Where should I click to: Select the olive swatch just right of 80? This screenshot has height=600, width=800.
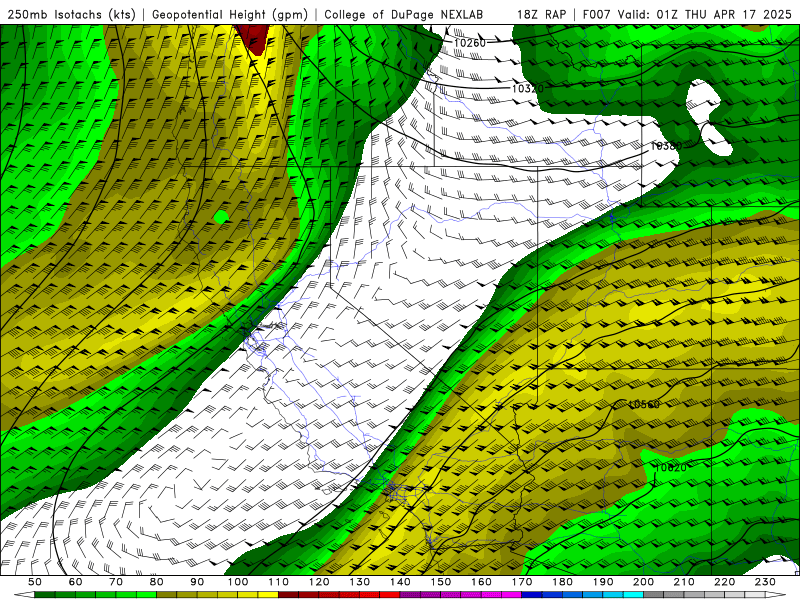point(167,595)
